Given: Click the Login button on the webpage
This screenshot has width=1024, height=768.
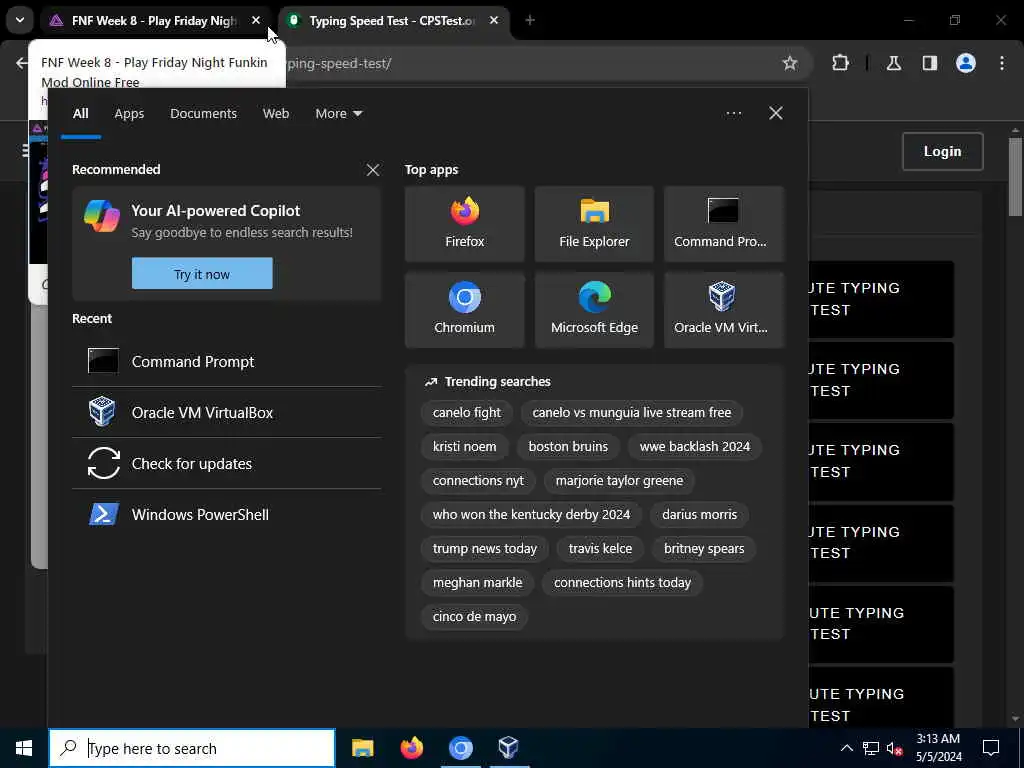Looking at the screenshot, I should (x=942, y=152).
